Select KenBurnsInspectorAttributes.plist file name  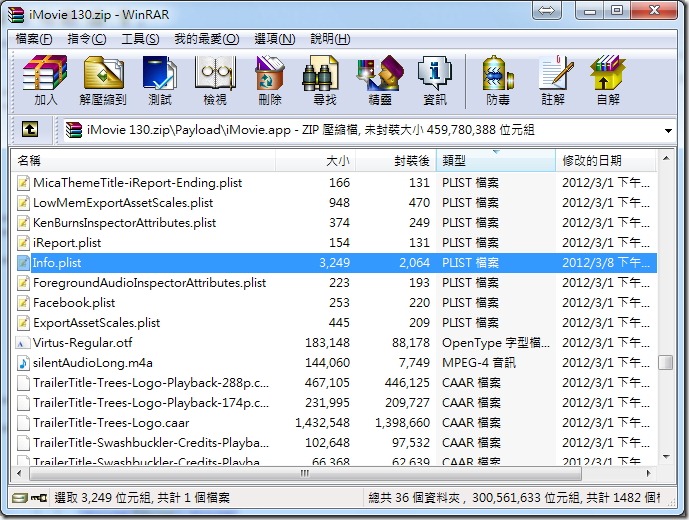[x=124, y=223]
